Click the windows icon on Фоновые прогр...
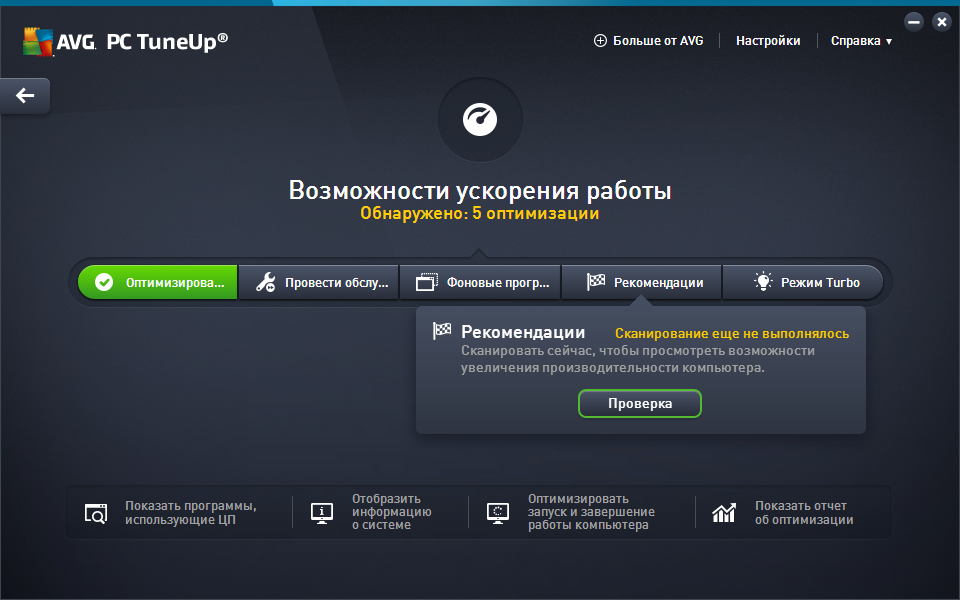This screenshot has width=960, height=600. click(x=427, y=282)
